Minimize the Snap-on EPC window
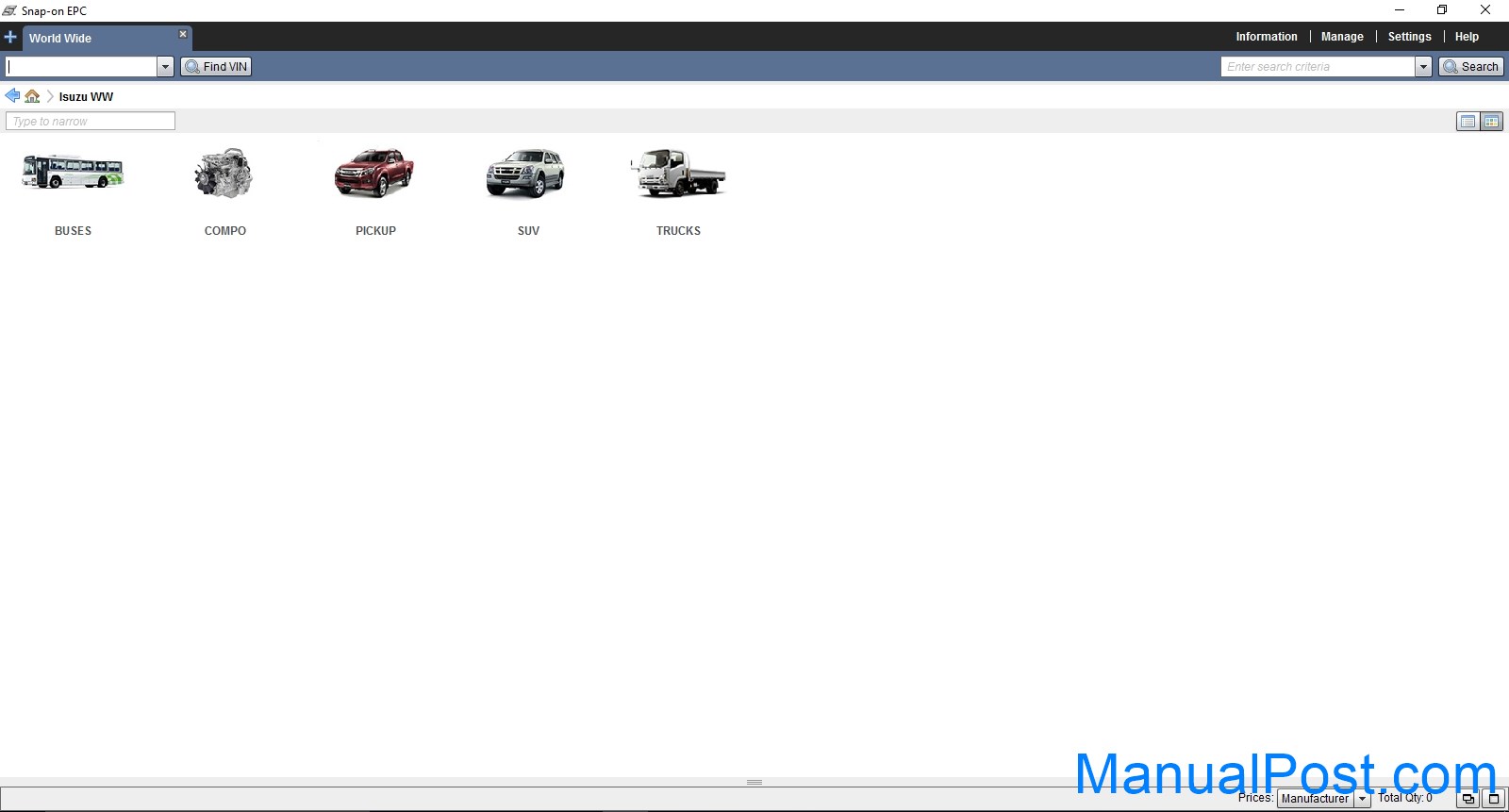This screenshot has width=1509, height=812. click(1400, 10)
